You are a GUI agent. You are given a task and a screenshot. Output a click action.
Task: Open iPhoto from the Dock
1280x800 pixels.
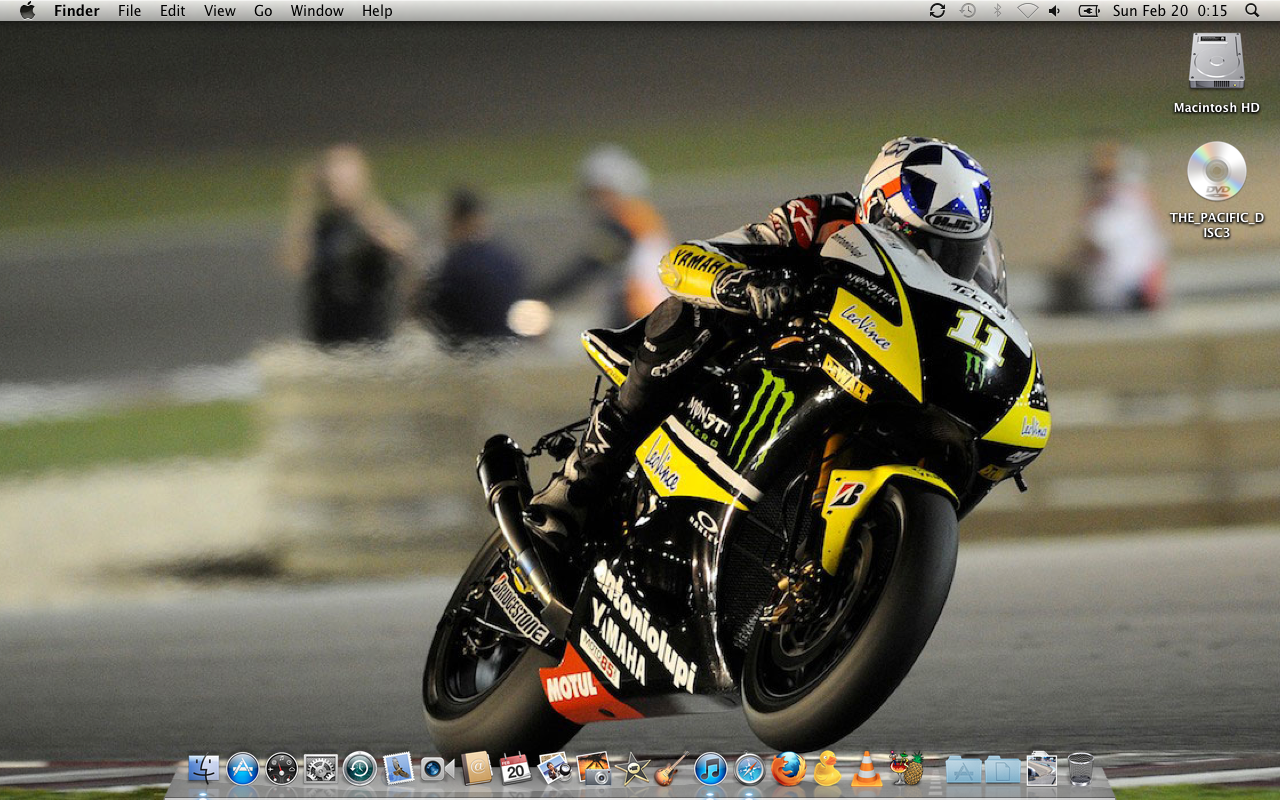(593, 768)
